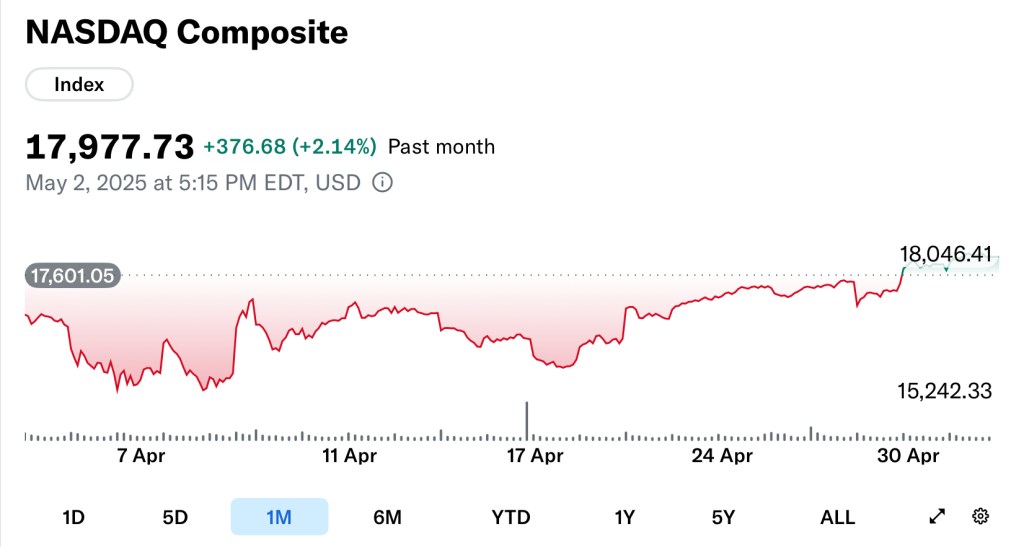Expand the chart to fullscreen
Viewport: 1024px width, 547px height.
937,517
